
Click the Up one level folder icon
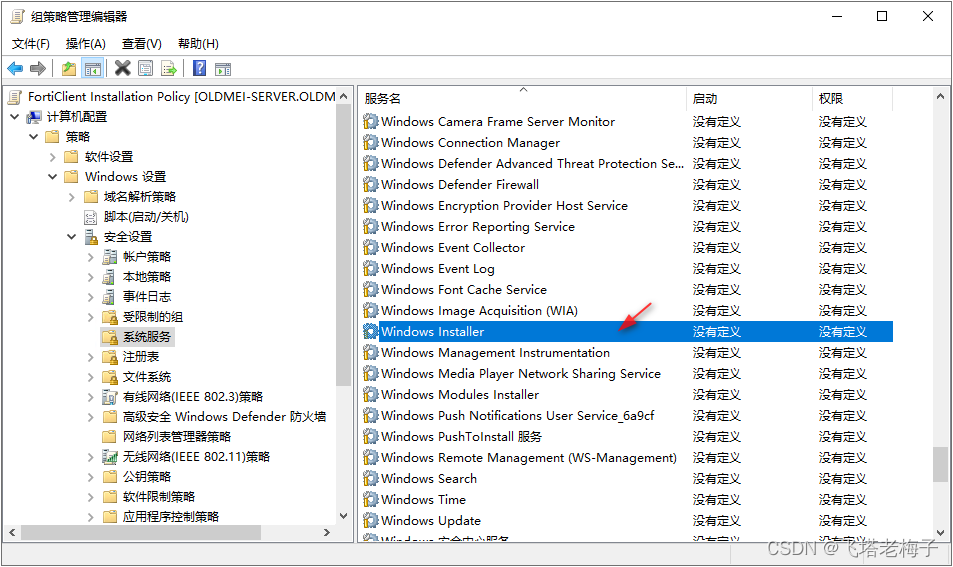[x=69, y=69]
